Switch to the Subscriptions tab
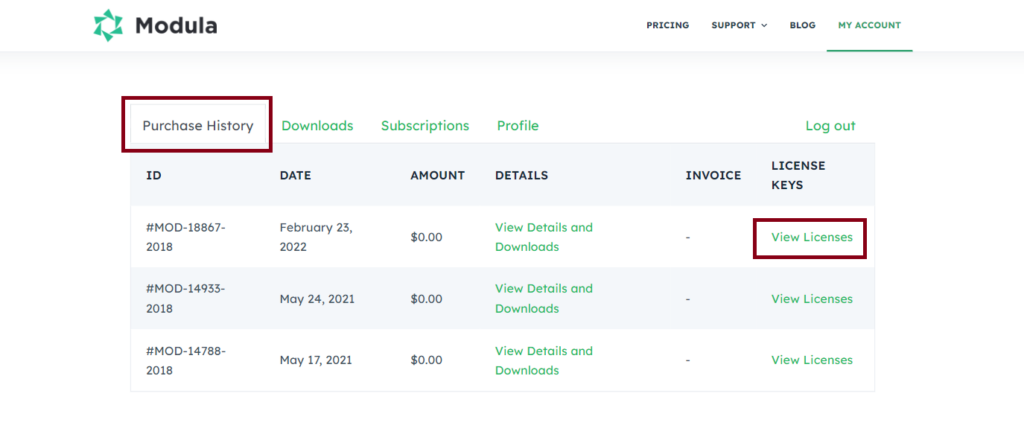This screenshot has height=440, width=1024. [x=424, y=126]
